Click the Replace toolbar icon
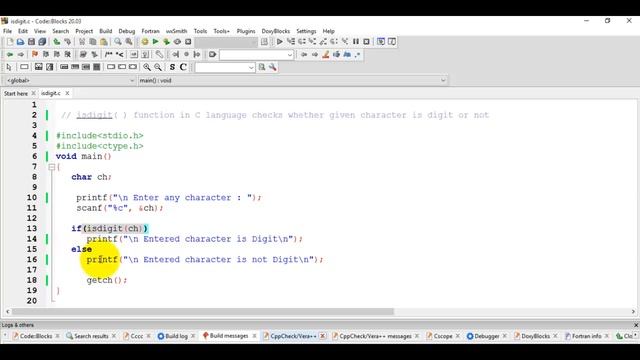The width and height of the screenshot is (640, 360). [x=129, y=42]
